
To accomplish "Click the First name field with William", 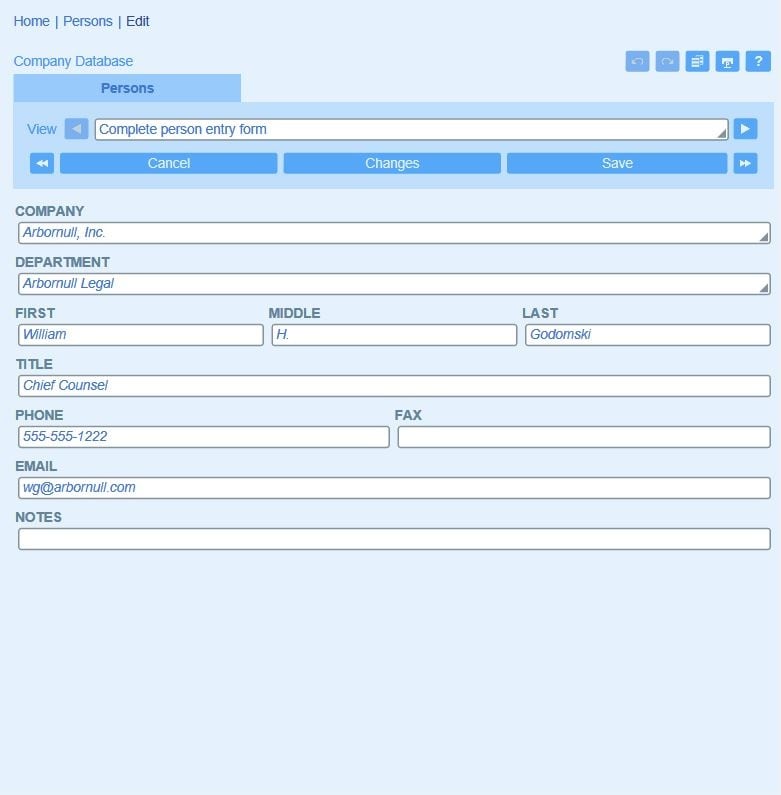I will point(141,335).
